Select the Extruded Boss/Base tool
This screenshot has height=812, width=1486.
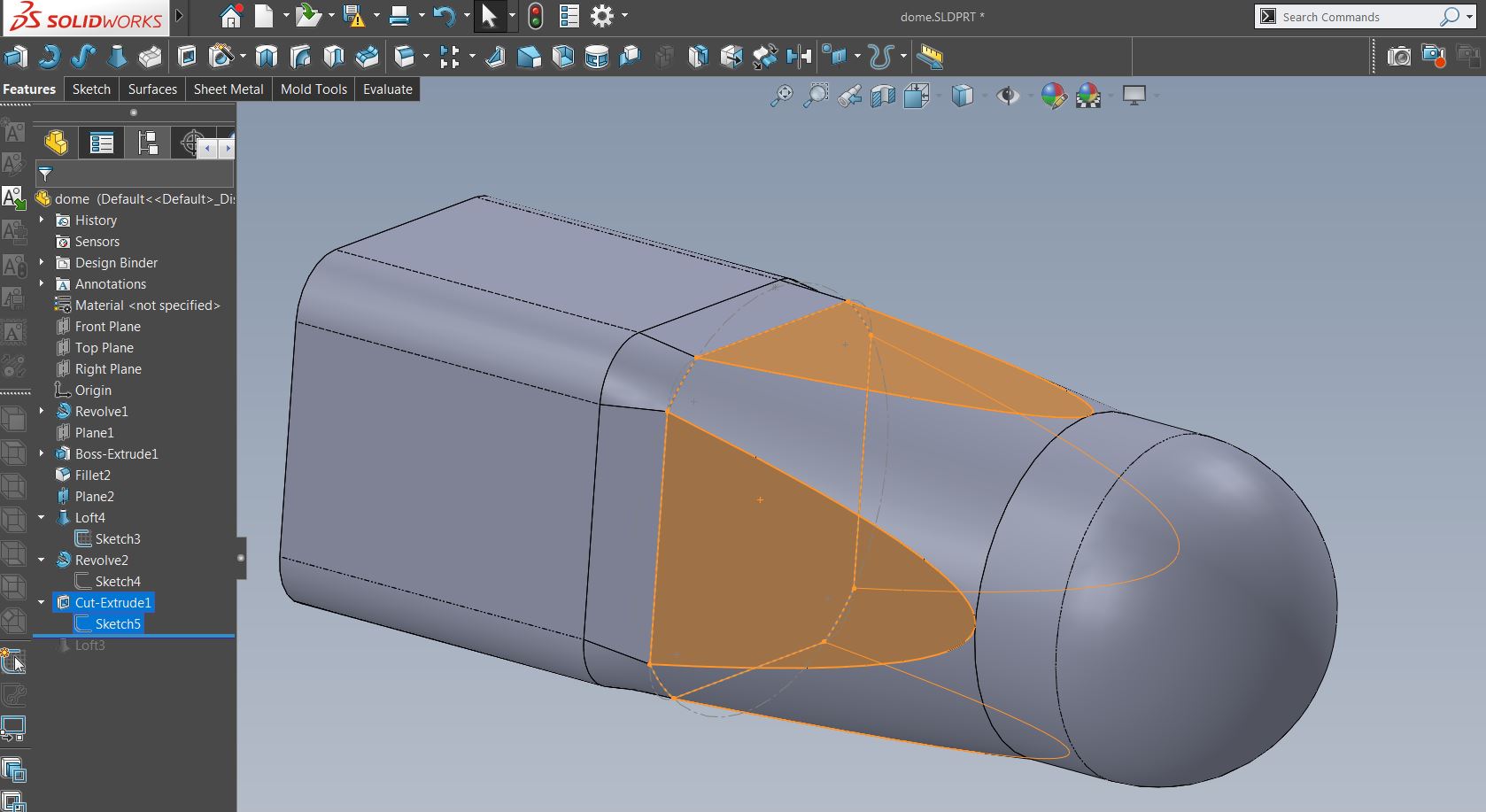coord(16,58)
